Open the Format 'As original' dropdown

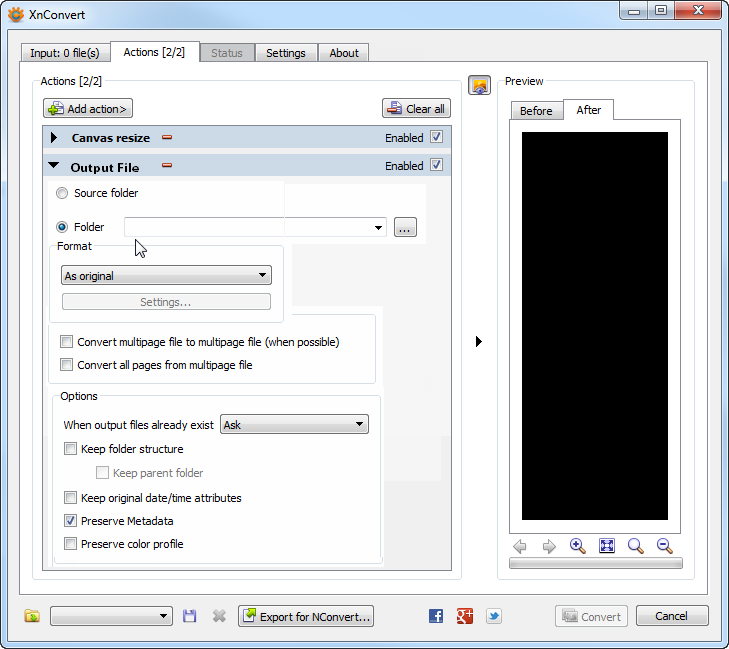pyautogui.click(x=166, y=275)
